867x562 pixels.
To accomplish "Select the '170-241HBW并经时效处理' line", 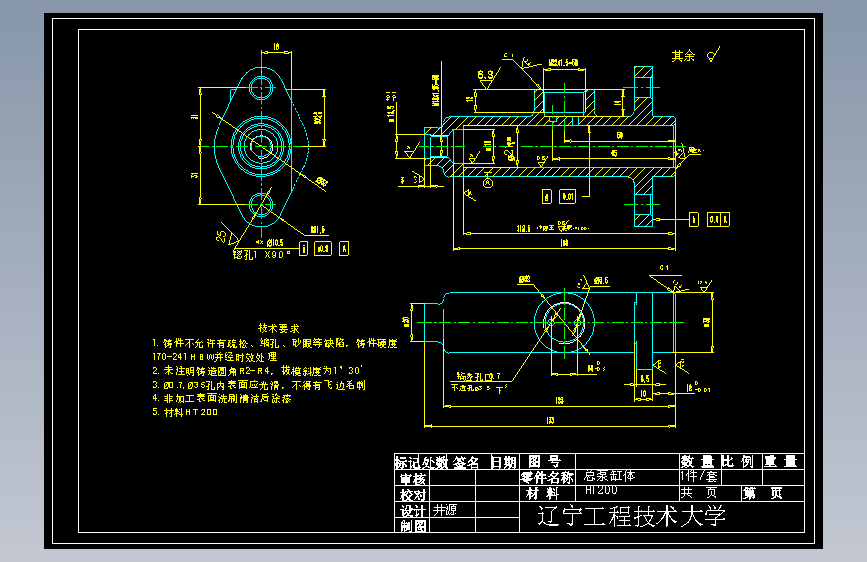I will click(215, 357).
